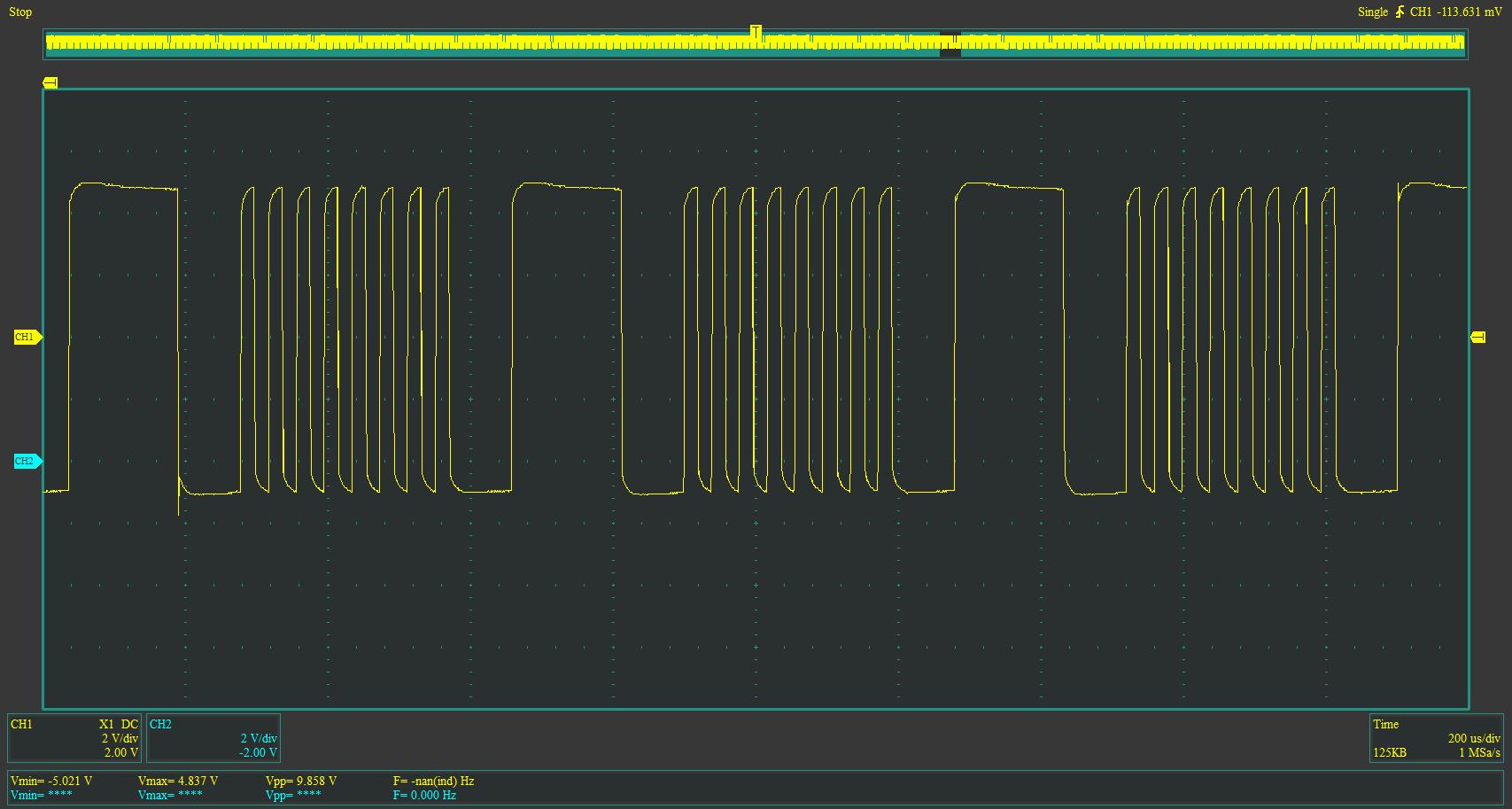Select the yellow horizontal position marker above graticule
1512x809 pixels.
click(x=50, y=83)
